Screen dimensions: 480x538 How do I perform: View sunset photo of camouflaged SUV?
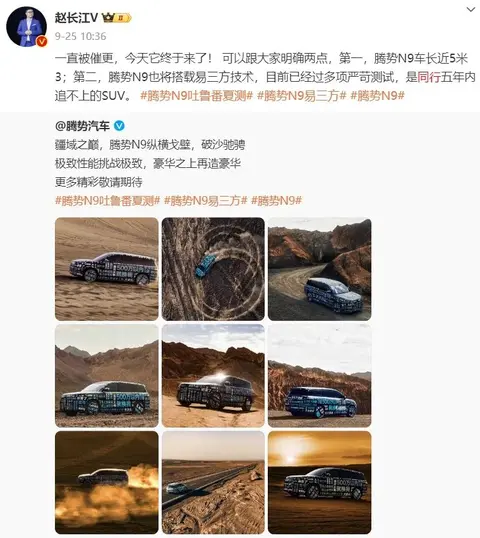tap(319, 482)
